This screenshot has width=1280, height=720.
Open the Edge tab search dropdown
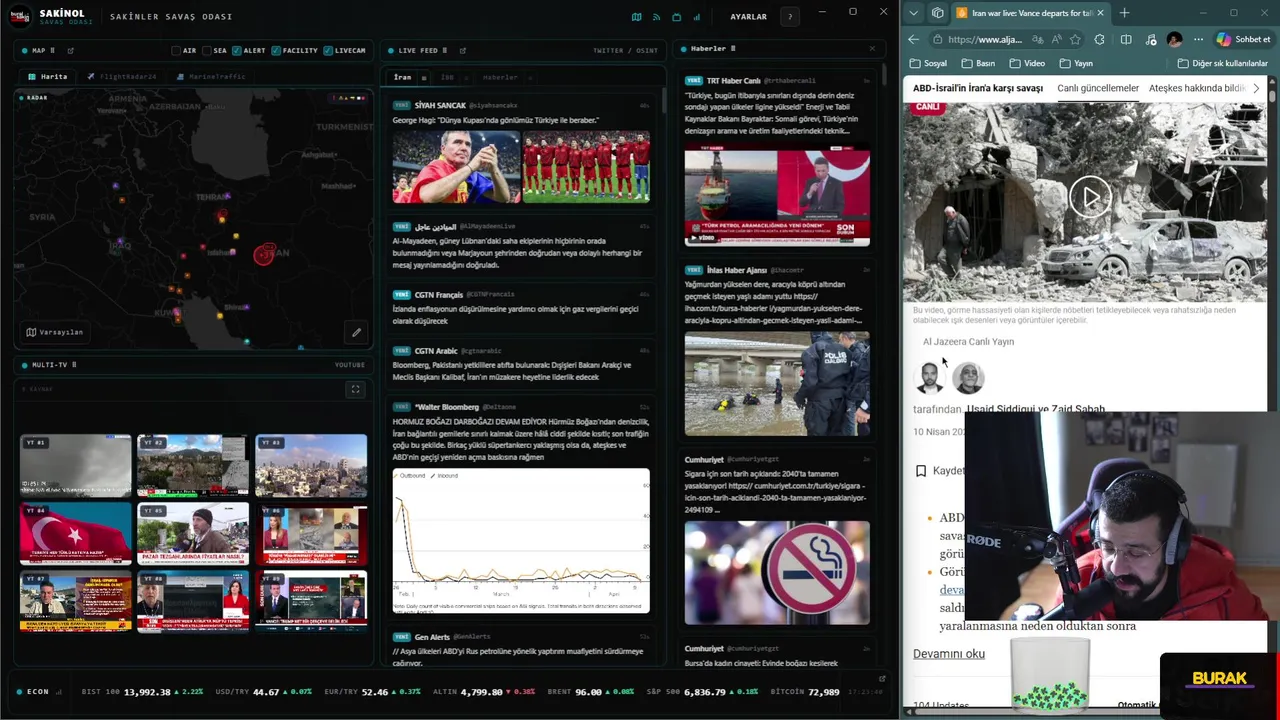(913, 13)
